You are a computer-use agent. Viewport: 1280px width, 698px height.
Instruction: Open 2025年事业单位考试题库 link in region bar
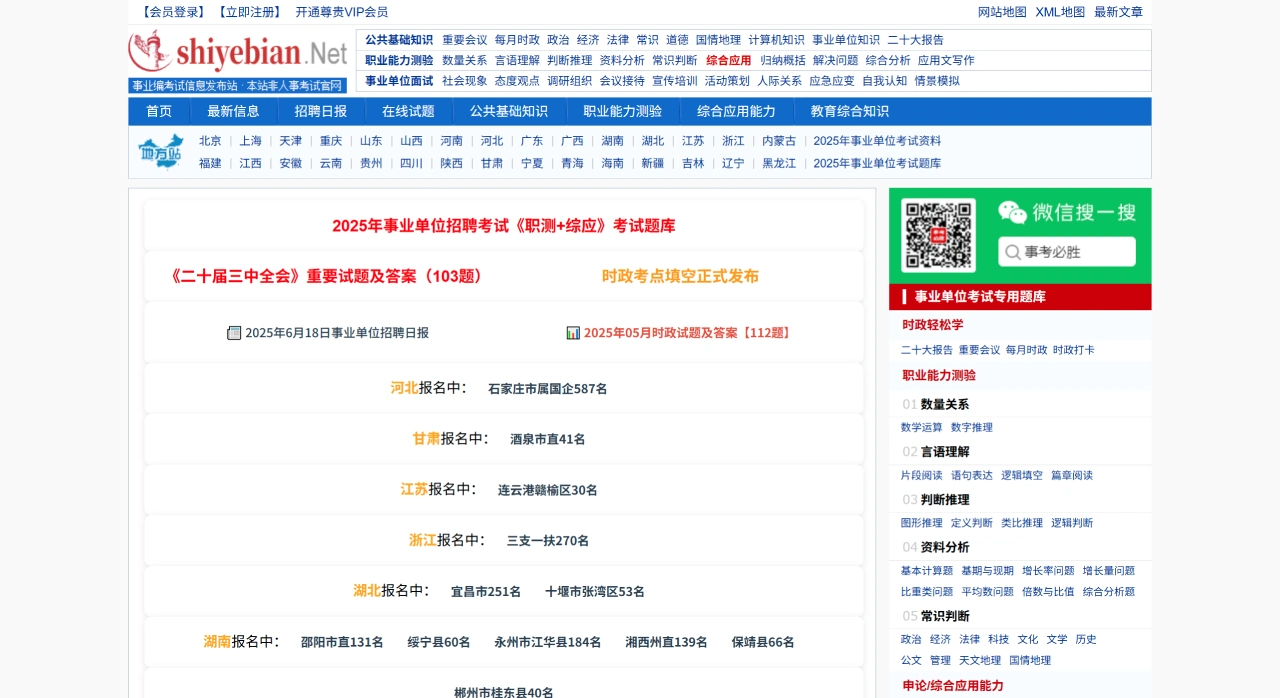tap(877, 163)
